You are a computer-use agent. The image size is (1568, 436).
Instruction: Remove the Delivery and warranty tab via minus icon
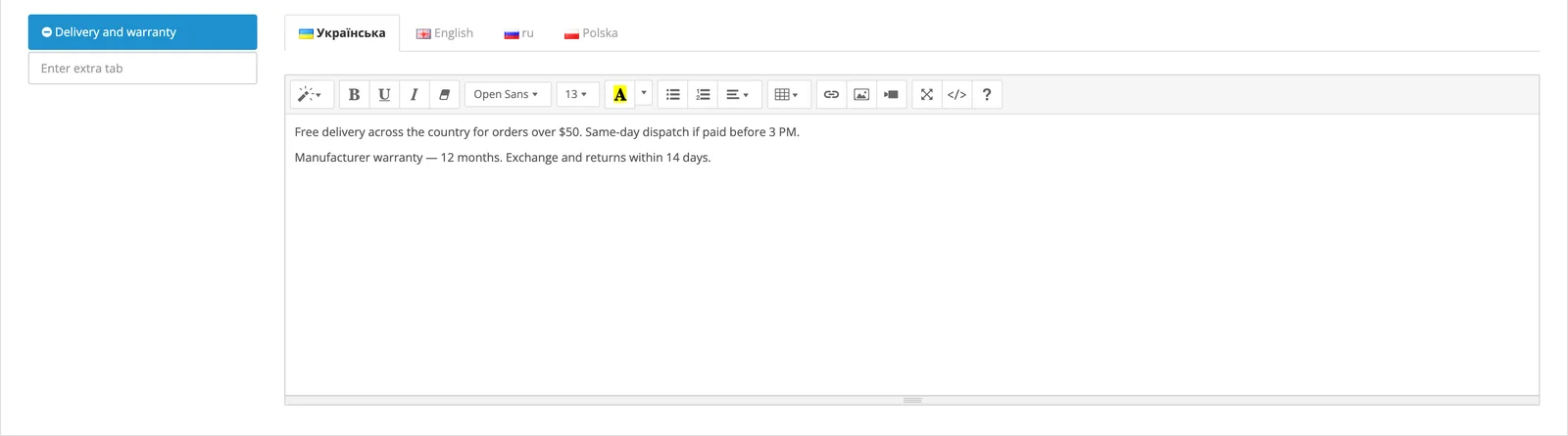point(46,32)
